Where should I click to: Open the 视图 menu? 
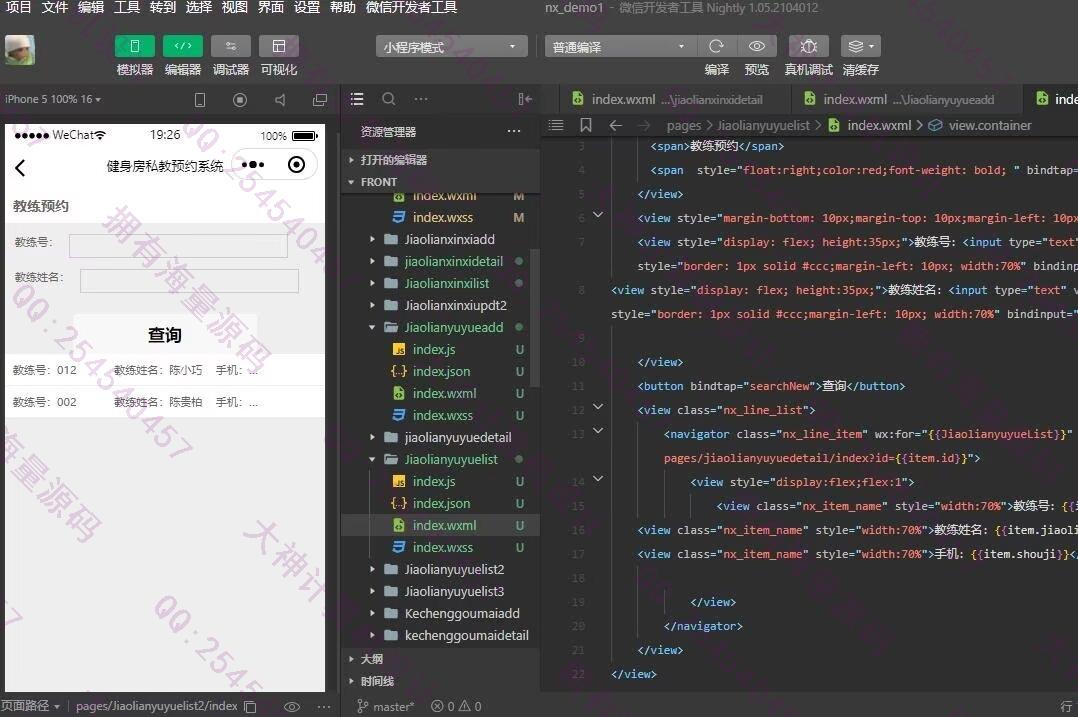[x=234, y=8]
